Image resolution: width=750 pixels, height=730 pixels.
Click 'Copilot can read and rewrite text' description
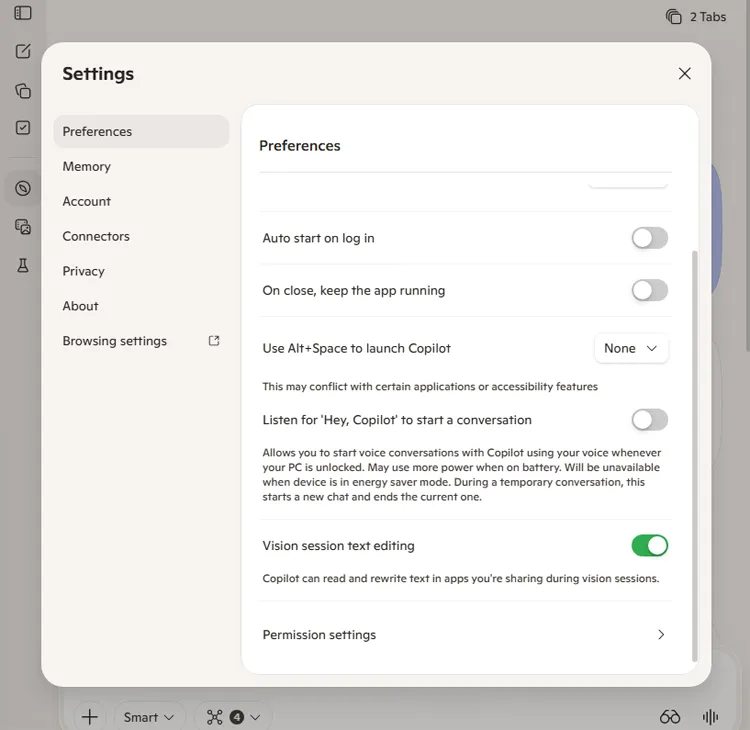point(461,578)
